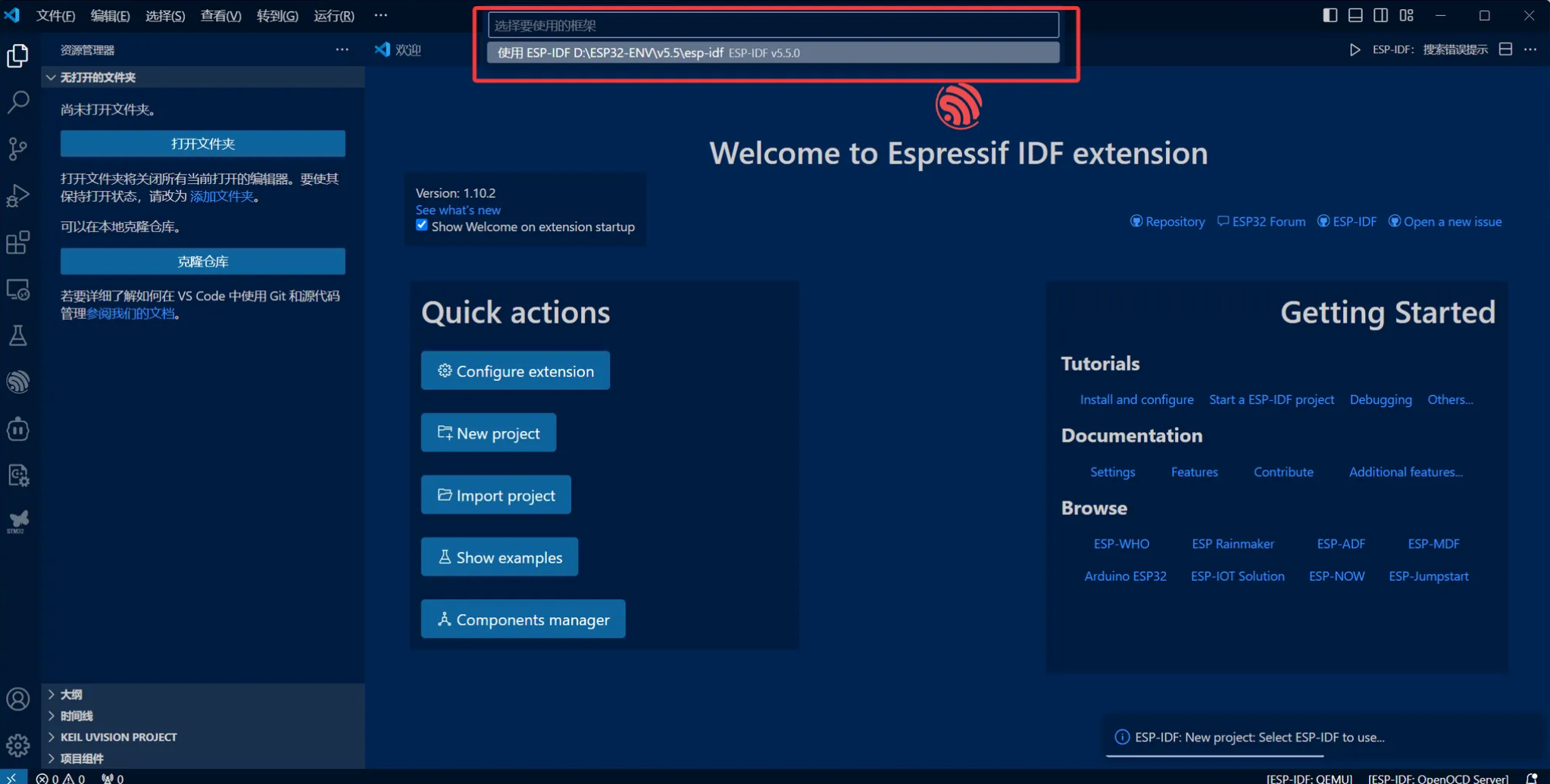Toggle primary sidebar layout icon
1550x784 pixels.
pyautogui.click(x=1330, y=15)
